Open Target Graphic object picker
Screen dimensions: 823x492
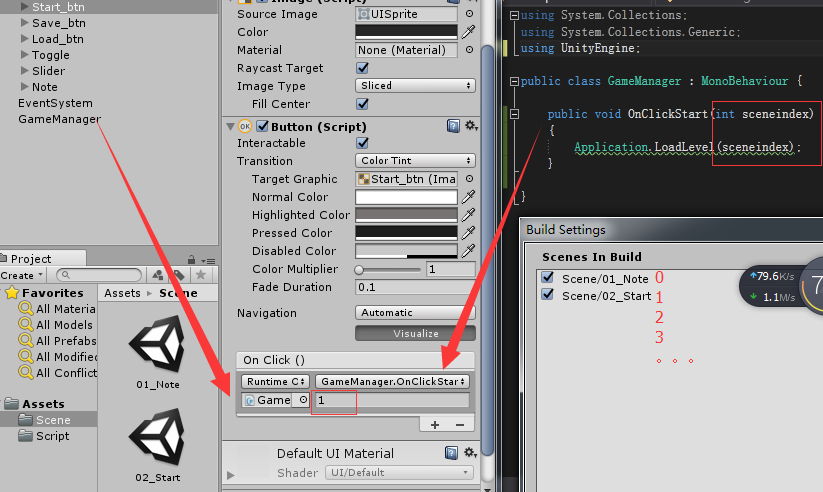(469, 179)
